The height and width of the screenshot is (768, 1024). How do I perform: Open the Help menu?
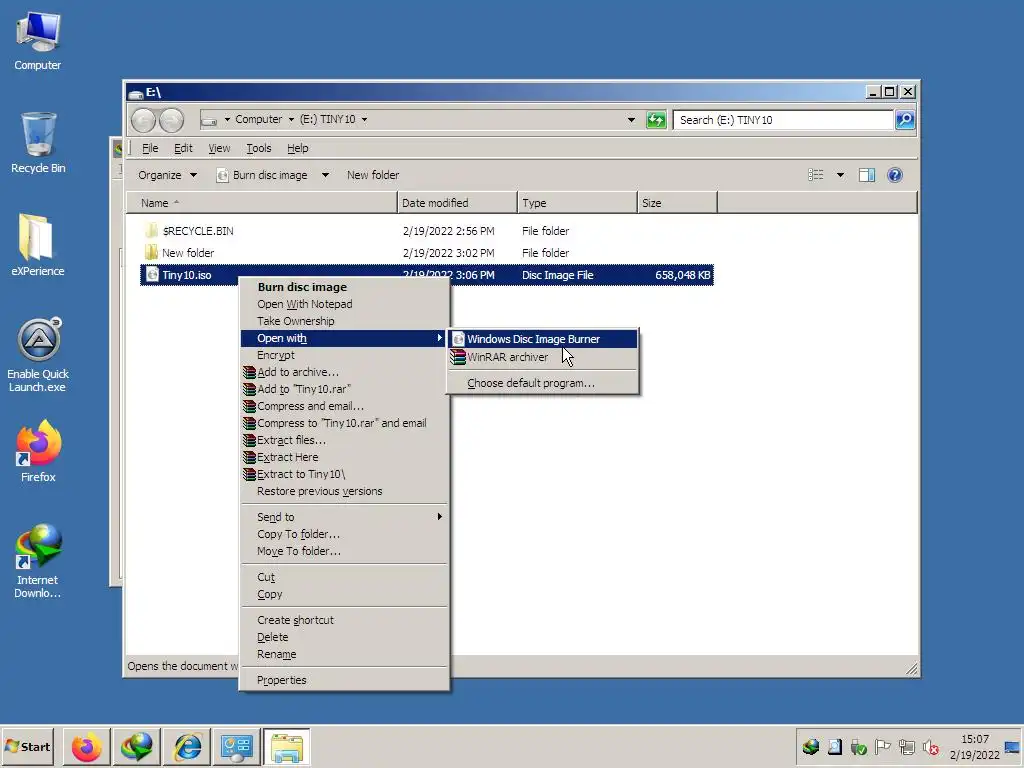(x=298, y=148)
